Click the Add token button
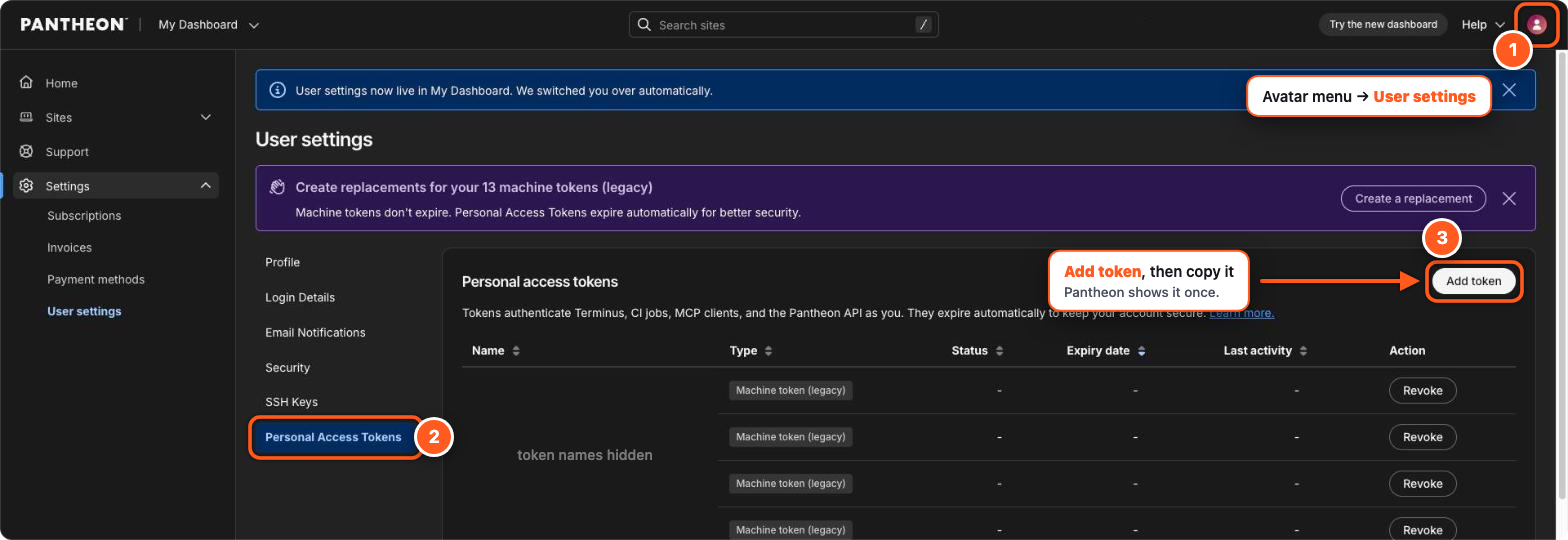Screen dimensions: 1568x540 point(1474,281)
